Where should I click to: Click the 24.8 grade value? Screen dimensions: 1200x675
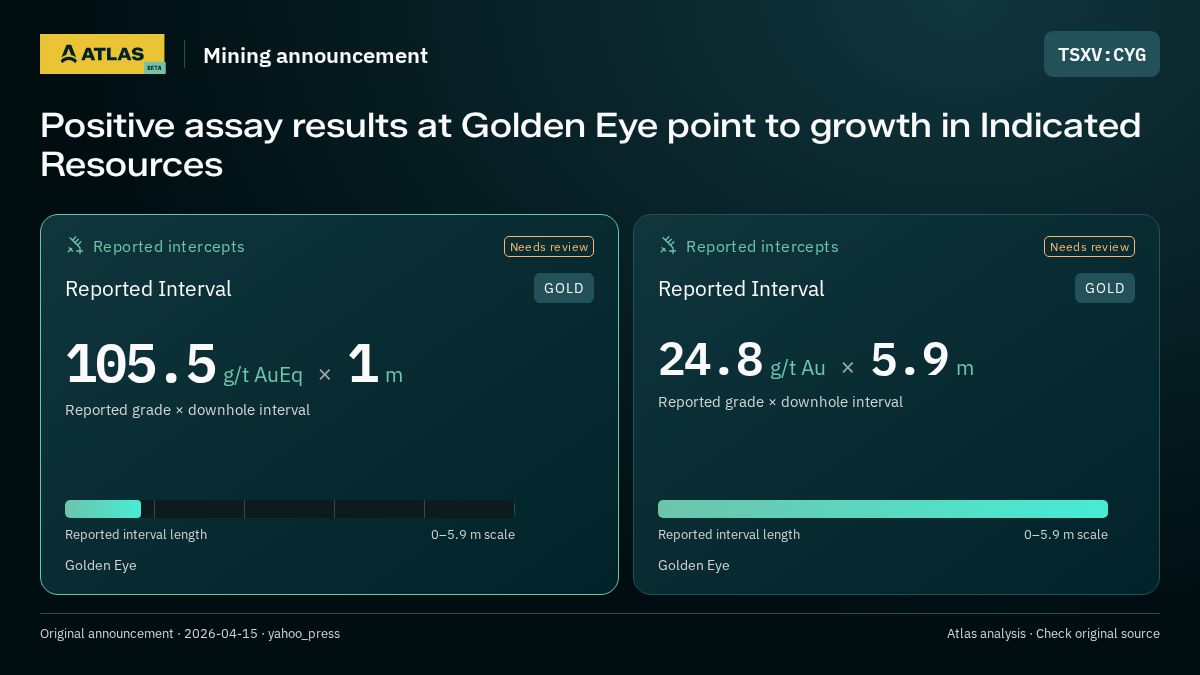pos(711,360)
